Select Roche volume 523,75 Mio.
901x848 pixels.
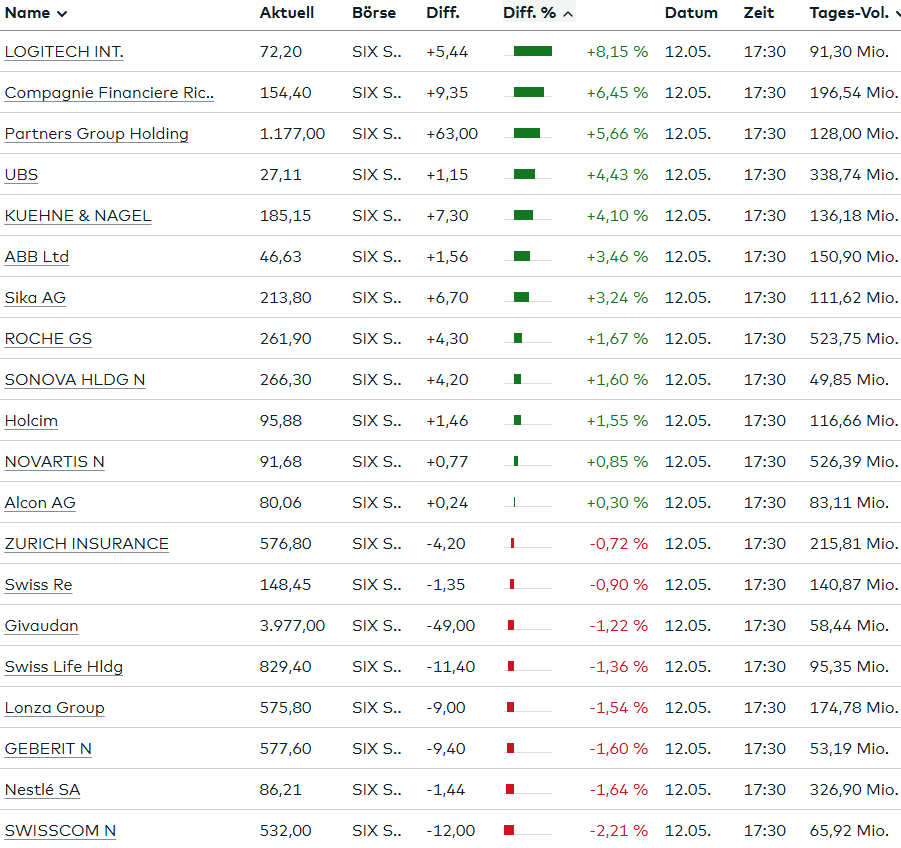[x=853, y=338]
